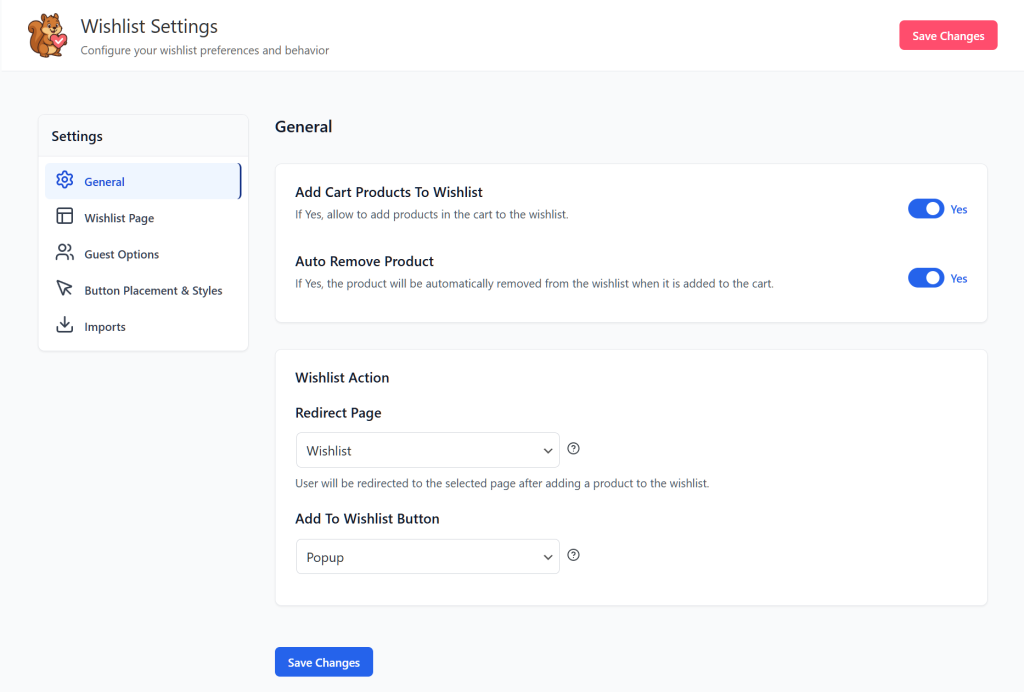Expand the Wishlist selection combo box

click(x=427, y=450)
